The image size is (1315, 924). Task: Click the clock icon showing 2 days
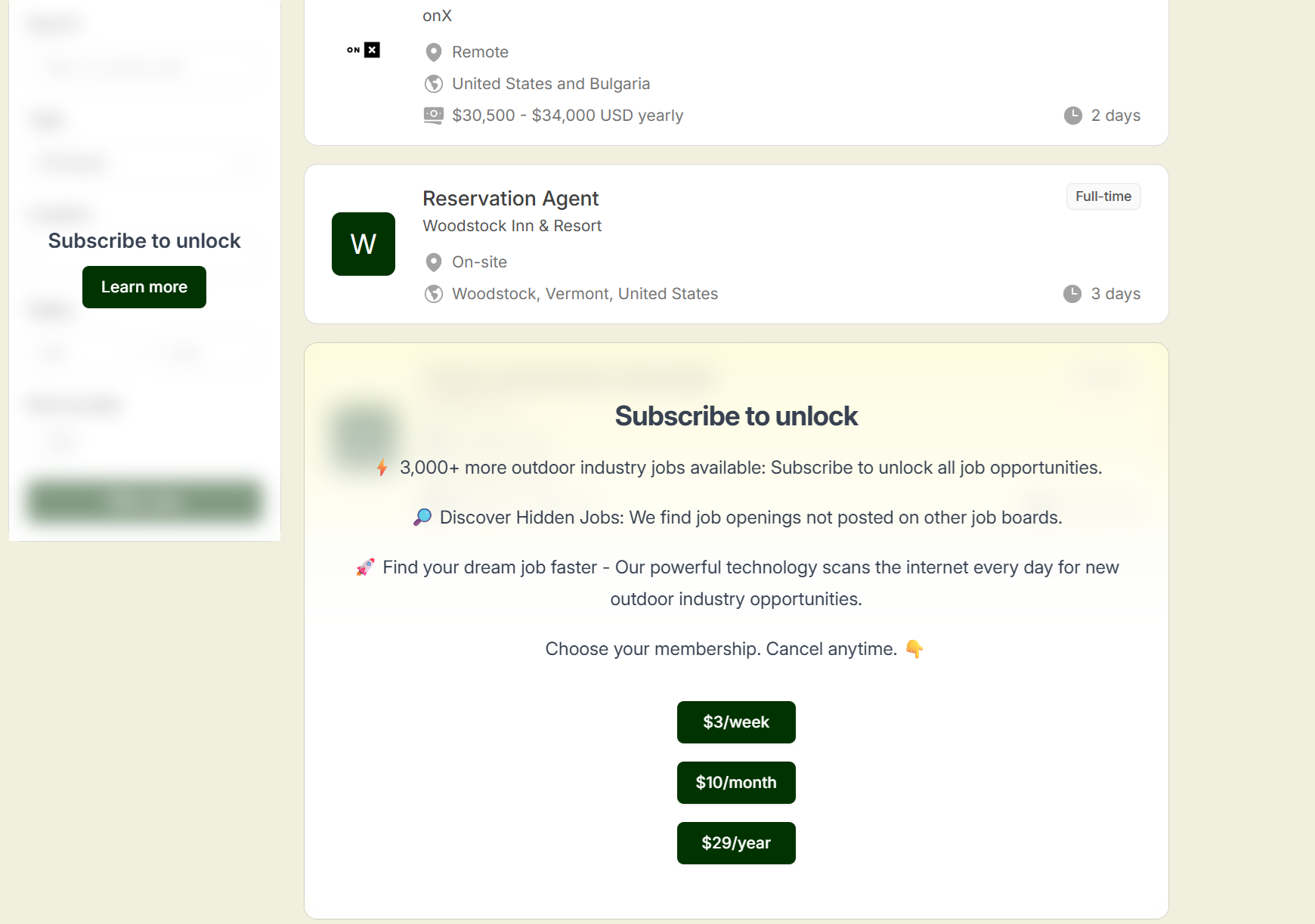coord(1073,115)
